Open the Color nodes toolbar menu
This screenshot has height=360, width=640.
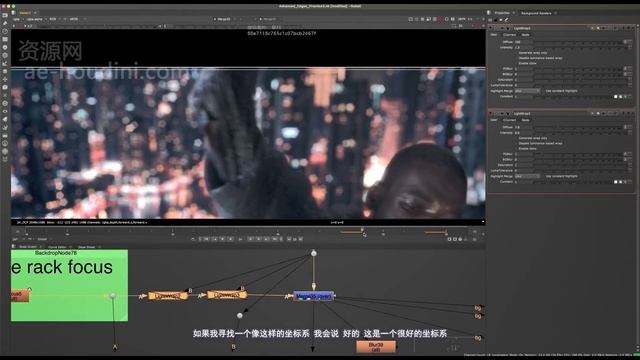pyautogui.click(x=5, y=47)
